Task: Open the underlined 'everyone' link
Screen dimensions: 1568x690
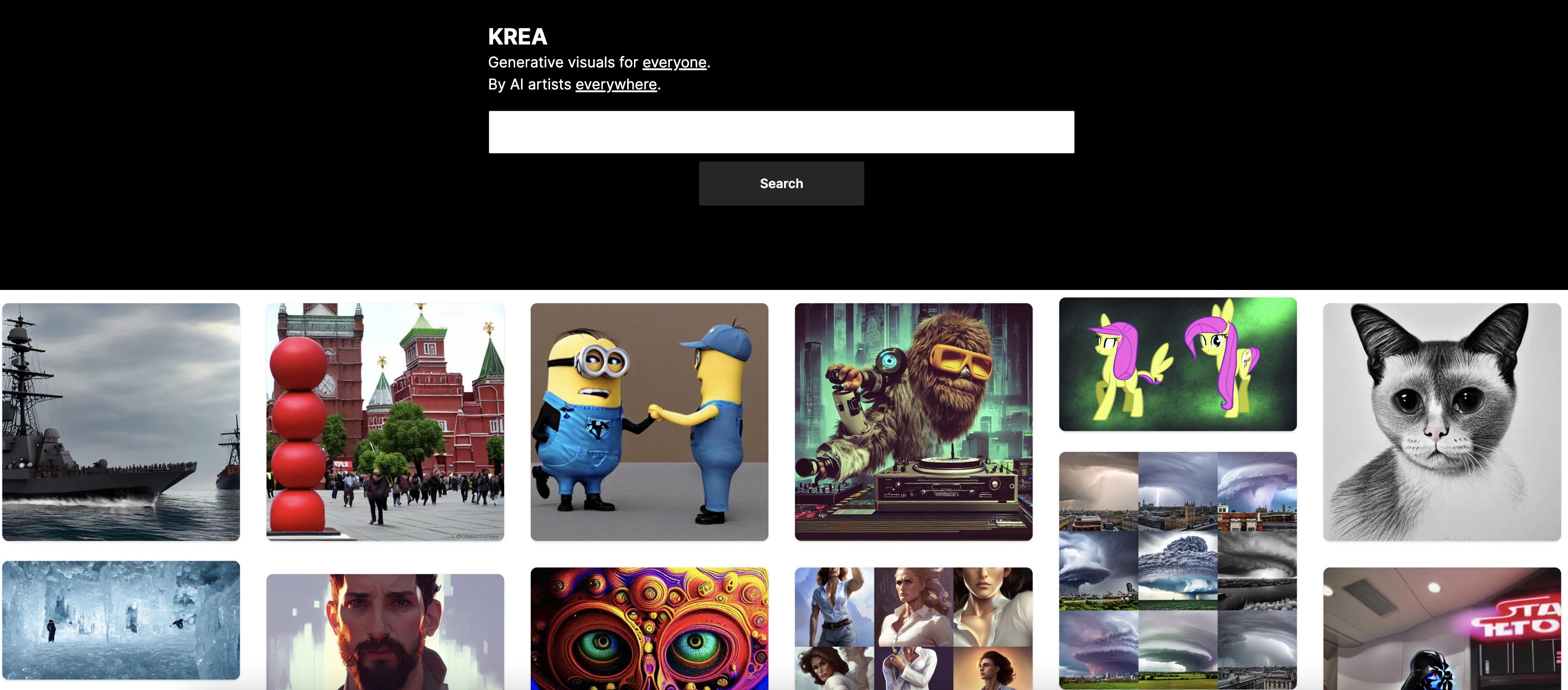Action: [x=674, y=62]
